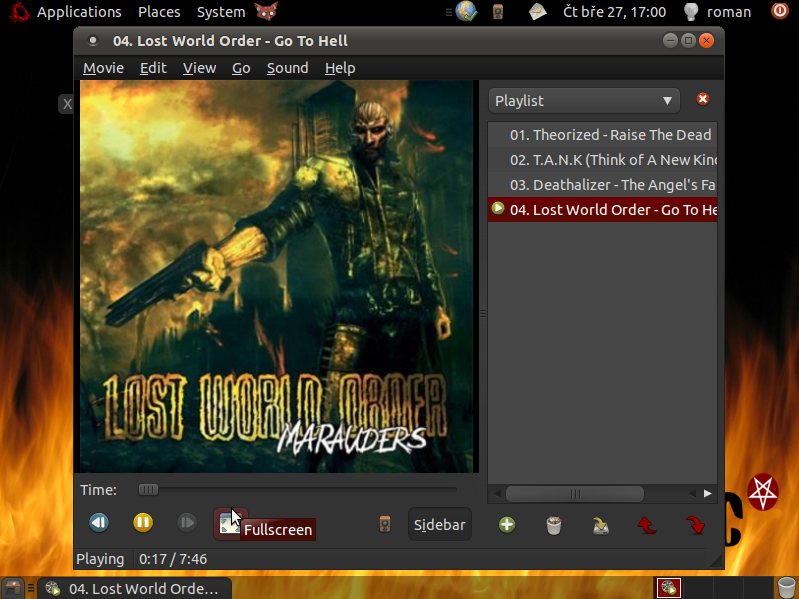Click the next chapter/movie button
Viewport: 799px width, 599px height.
pos(187,523)
